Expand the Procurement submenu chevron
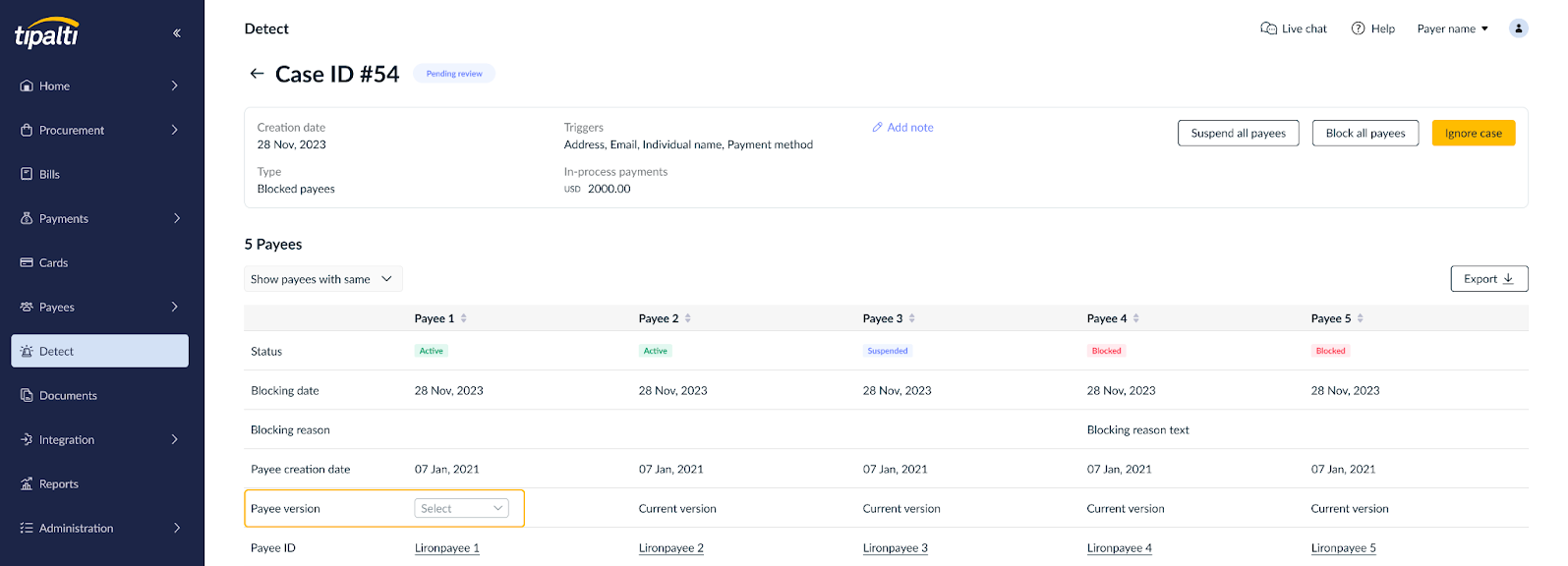The image size is (1568, 566). (x=175, y=130)
